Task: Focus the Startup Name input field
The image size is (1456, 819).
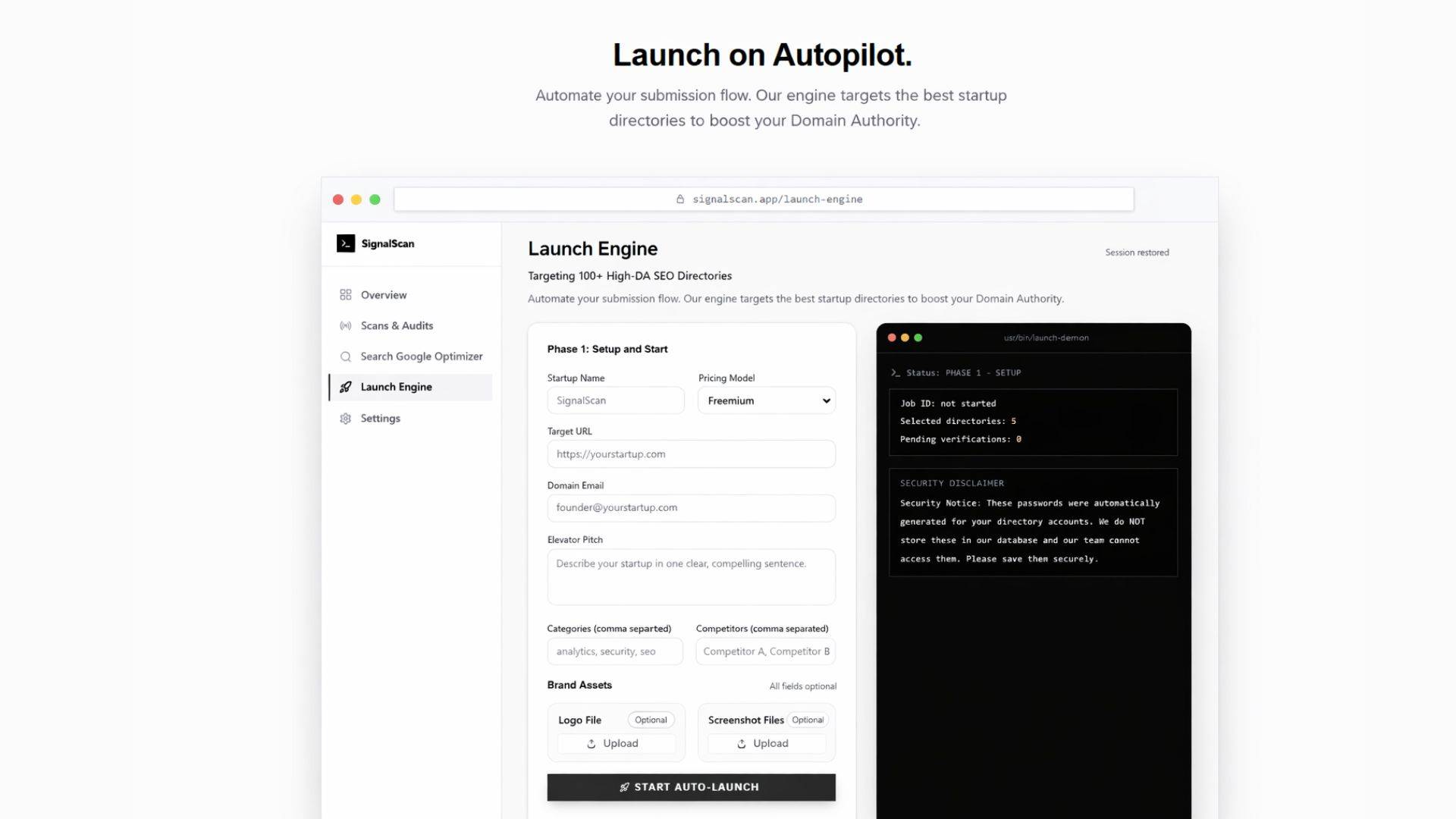Action: [615, 400]
